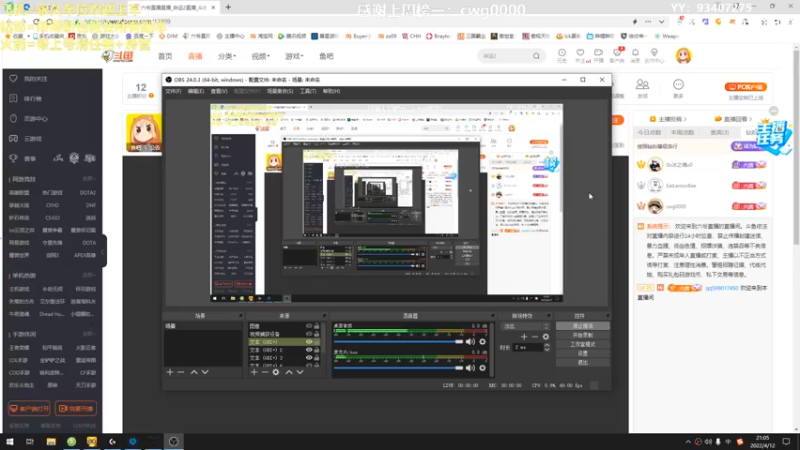The width and height of the screenshot is (800, 450).
Task: Go to the Douyu 首页 nav tab
Action: pyautogui.click(x=165, y=56)
